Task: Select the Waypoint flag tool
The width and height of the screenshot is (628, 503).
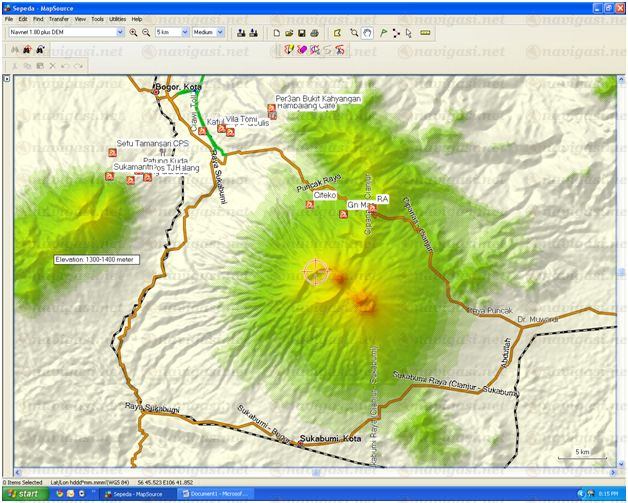Action: coord(382,32)
